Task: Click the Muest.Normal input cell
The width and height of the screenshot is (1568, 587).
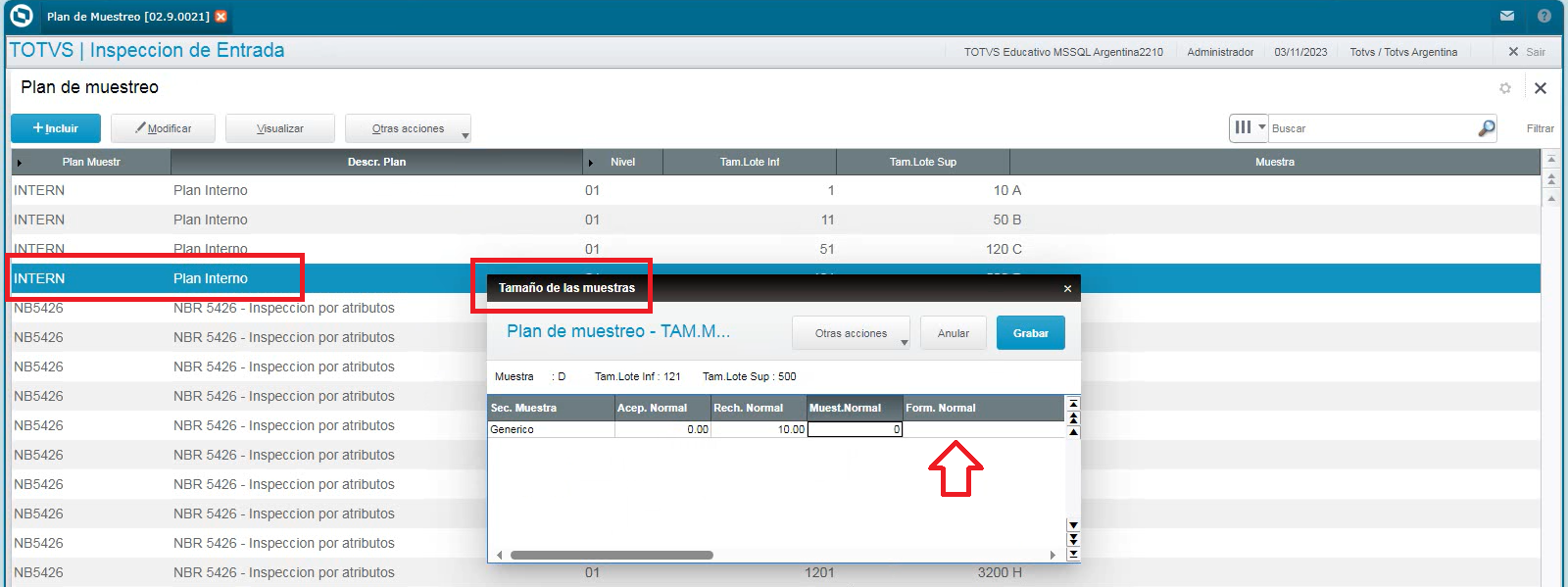Action: 855,429
